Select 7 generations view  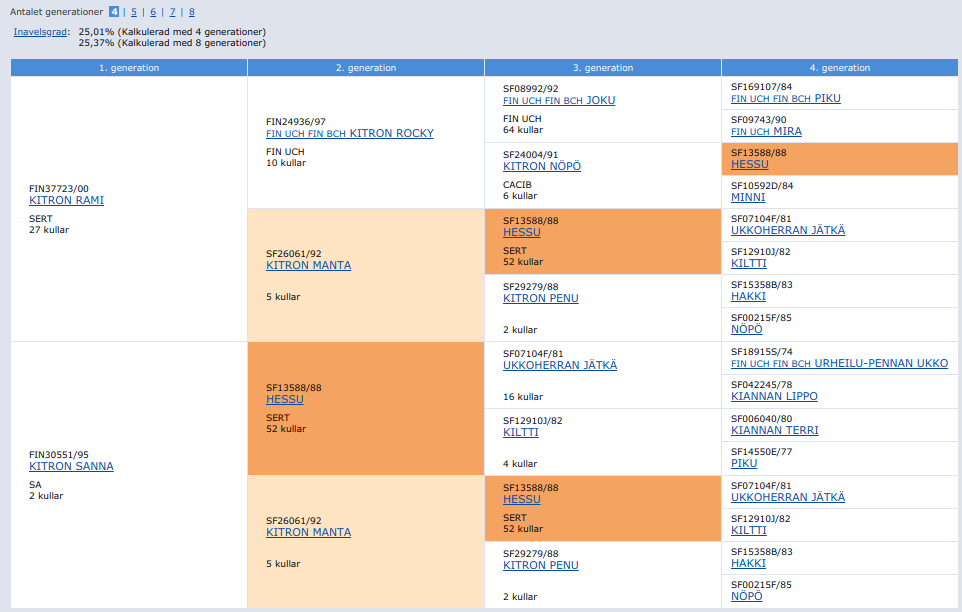point(170,13)
